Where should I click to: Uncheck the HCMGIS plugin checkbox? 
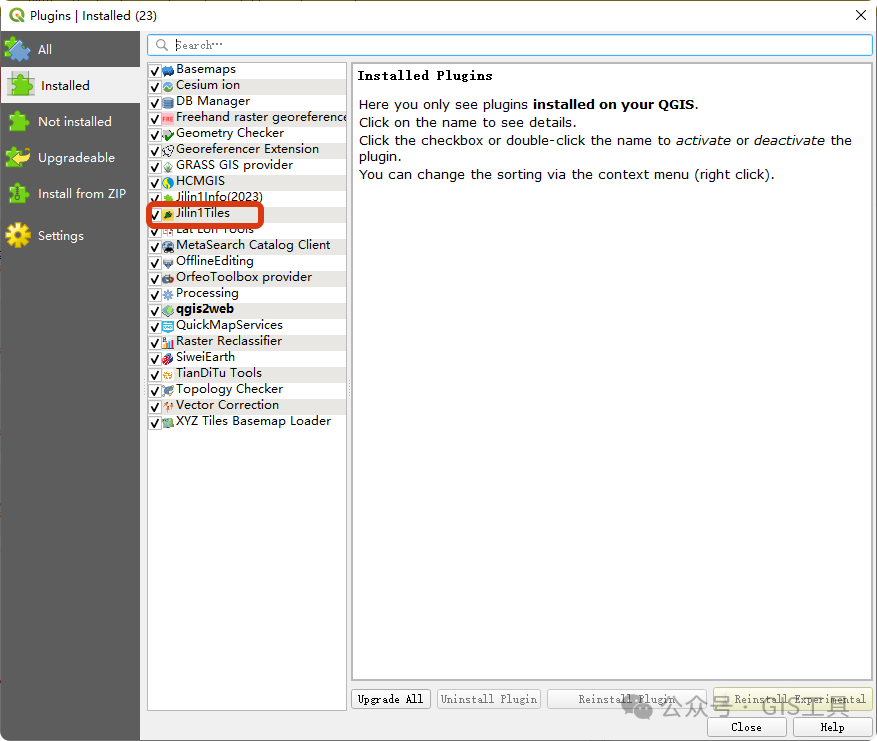155,183
